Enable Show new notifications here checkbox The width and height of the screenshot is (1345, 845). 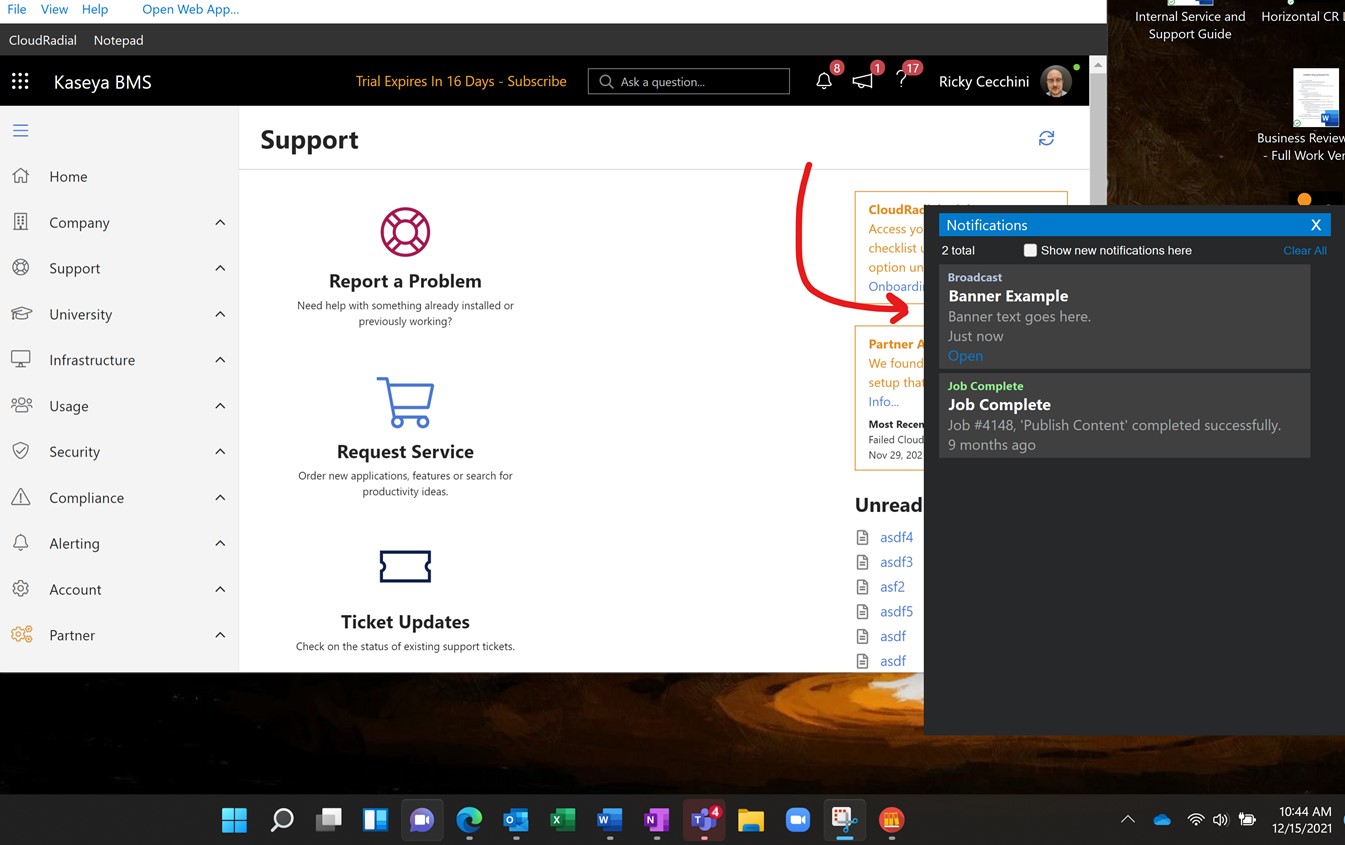1030,250
